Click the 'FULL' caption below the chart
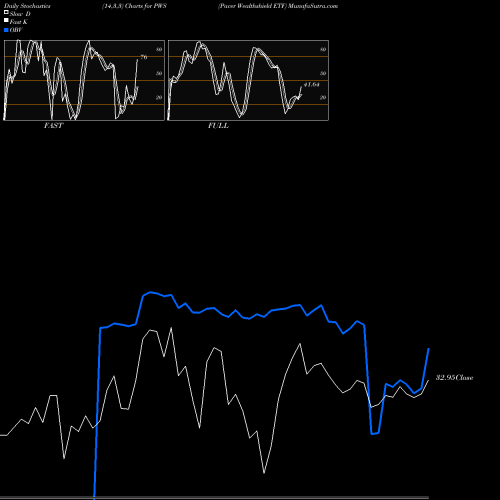 [218, 126]
